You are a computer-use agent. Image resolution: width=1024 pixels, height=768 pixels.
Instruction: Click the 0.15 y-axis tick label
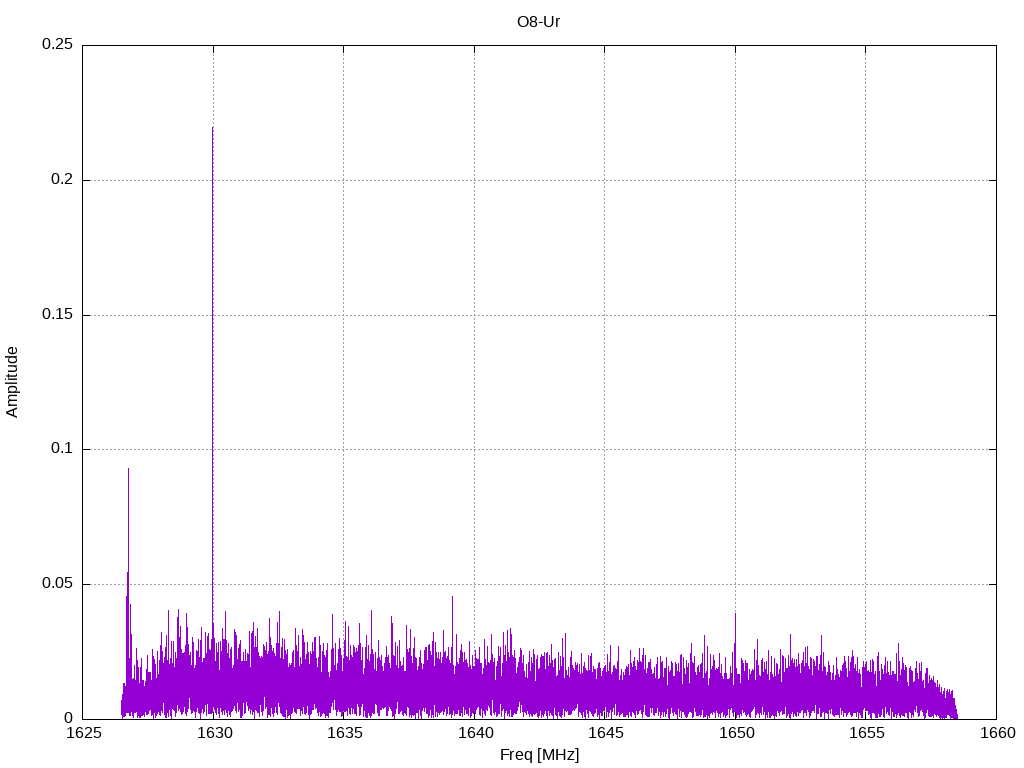(57, 315)
